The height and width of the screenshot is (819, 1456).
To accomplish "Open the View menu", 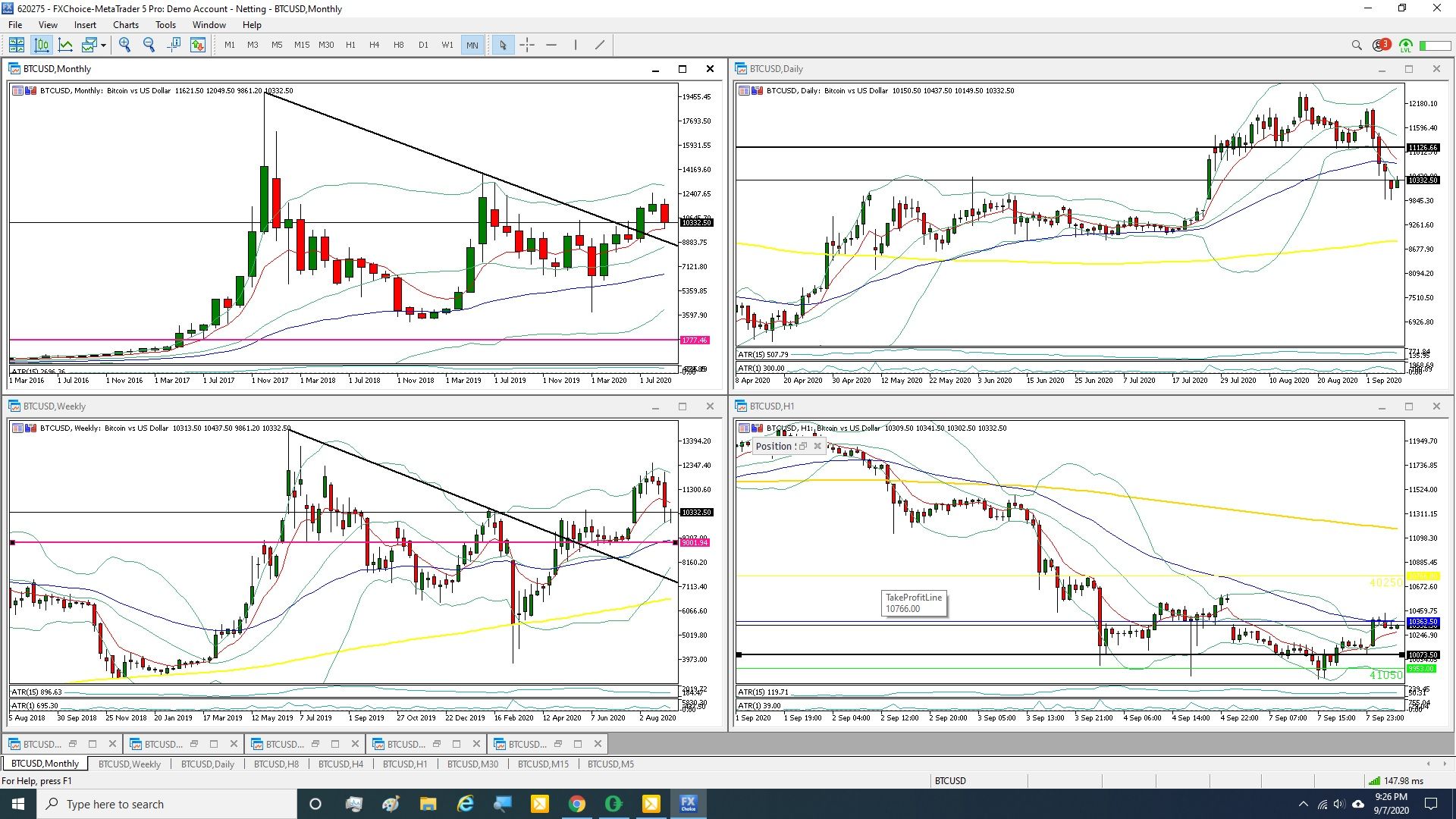I will 48,25.
